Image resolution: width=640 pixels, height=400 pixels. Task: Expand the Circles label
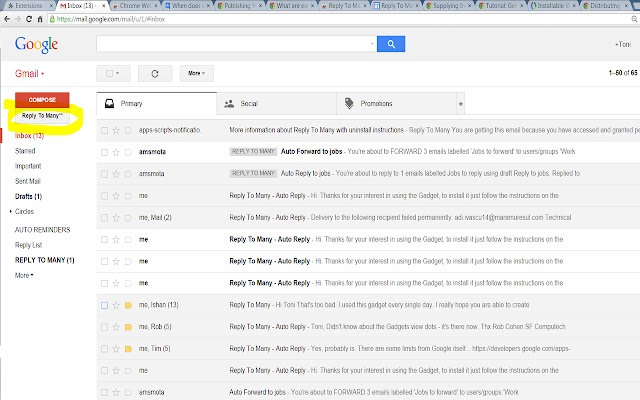11,211
